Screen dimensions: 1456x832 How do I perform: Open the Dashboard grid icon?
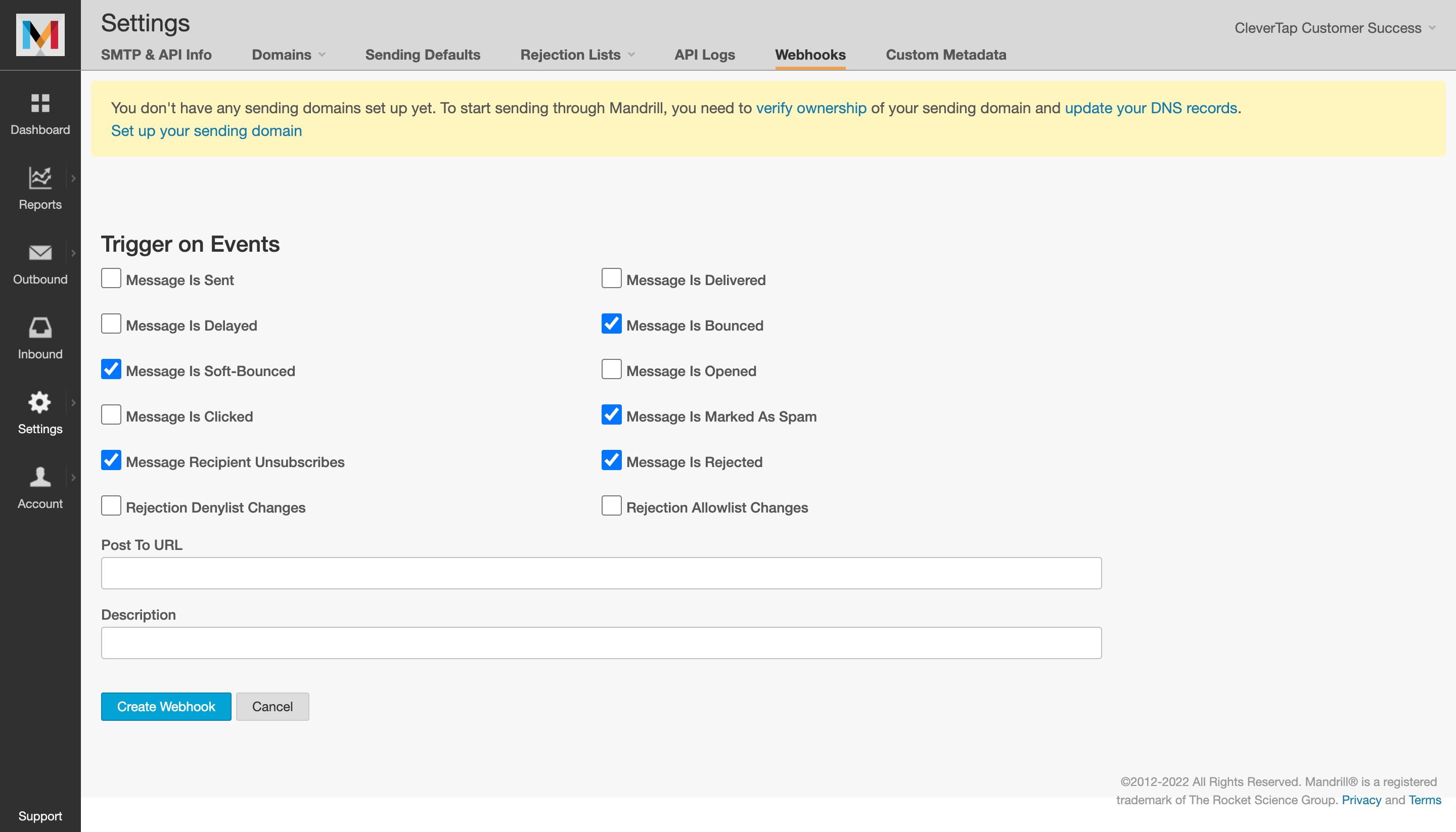pos(40,104)
